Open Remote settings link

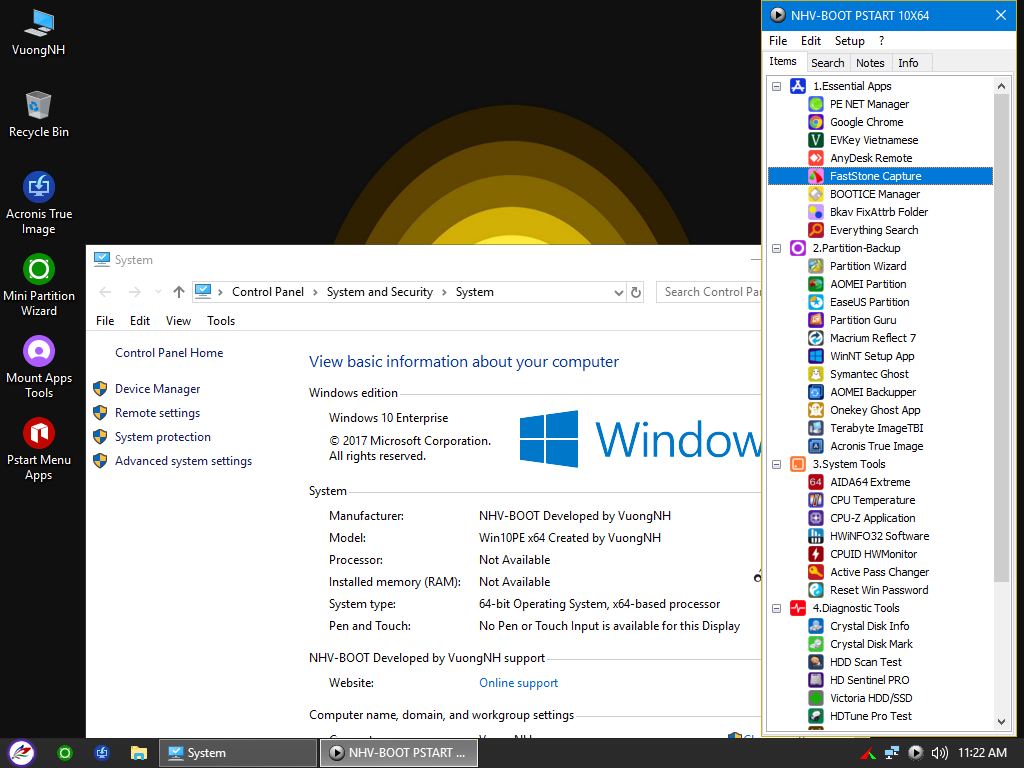pyautogui.click(x=157, y=413)
